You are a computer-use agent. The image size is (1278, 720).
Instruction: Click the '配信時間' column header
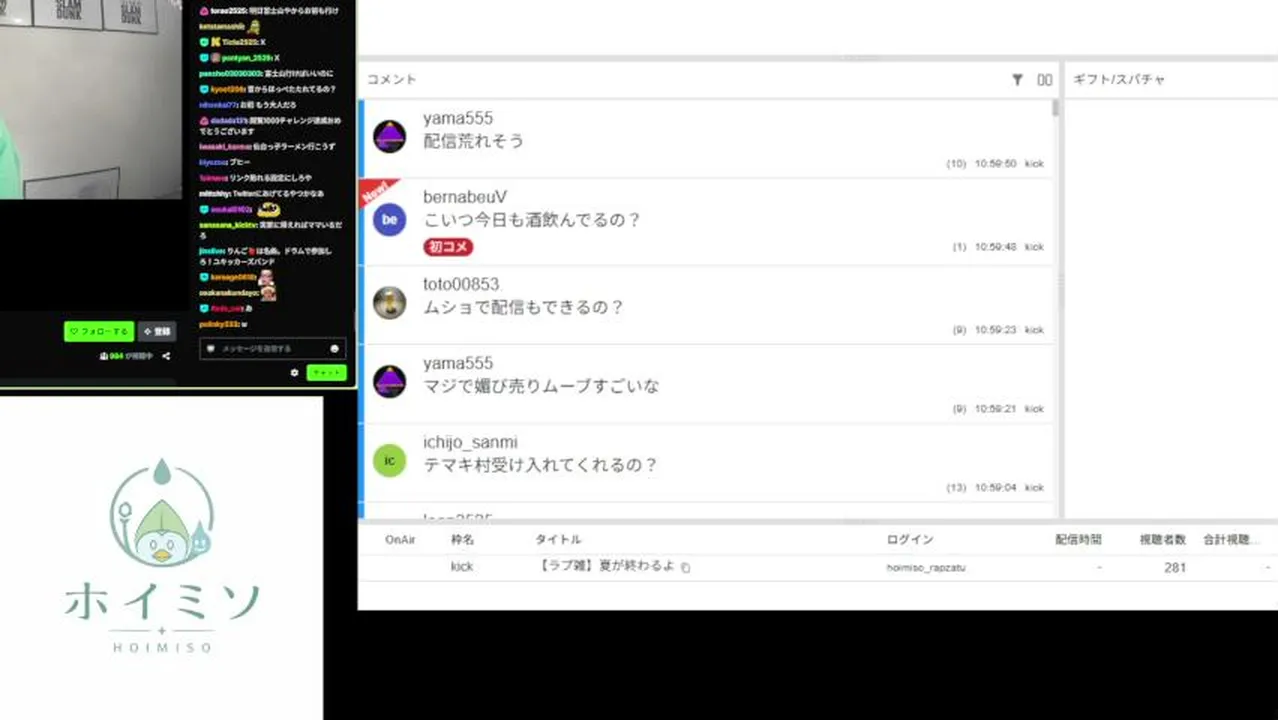1079,539
